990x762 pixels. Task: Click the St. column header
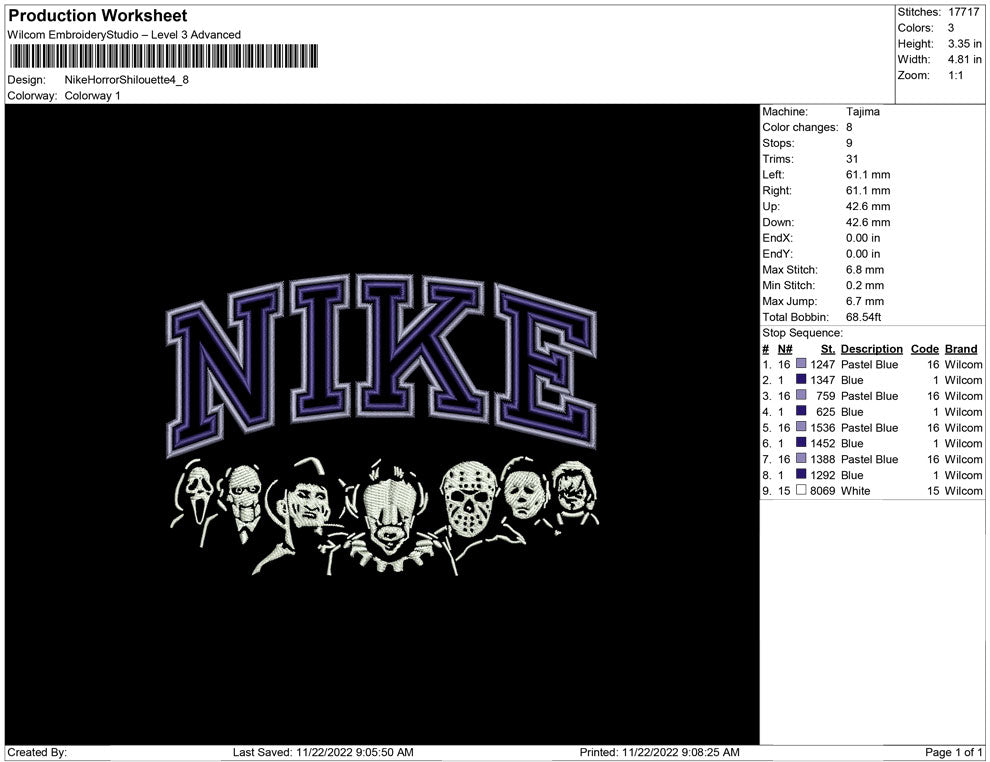click(x=827, y=349)
